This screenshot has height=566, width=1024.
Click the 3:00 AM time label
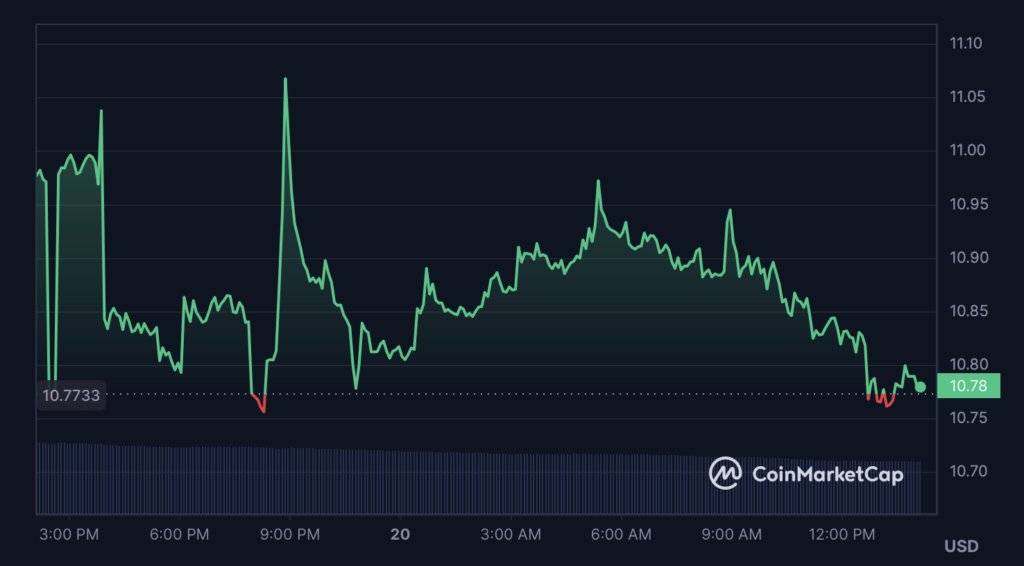(x=511, y=535)
